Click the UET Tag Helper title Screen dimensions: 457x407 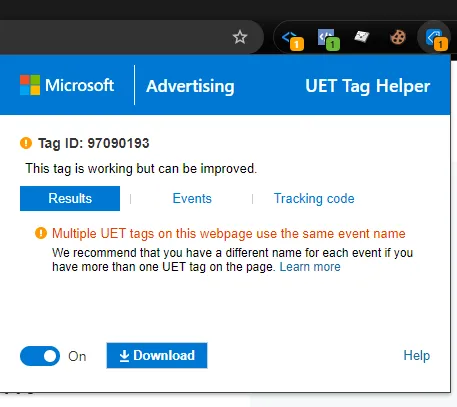[368, 86]
